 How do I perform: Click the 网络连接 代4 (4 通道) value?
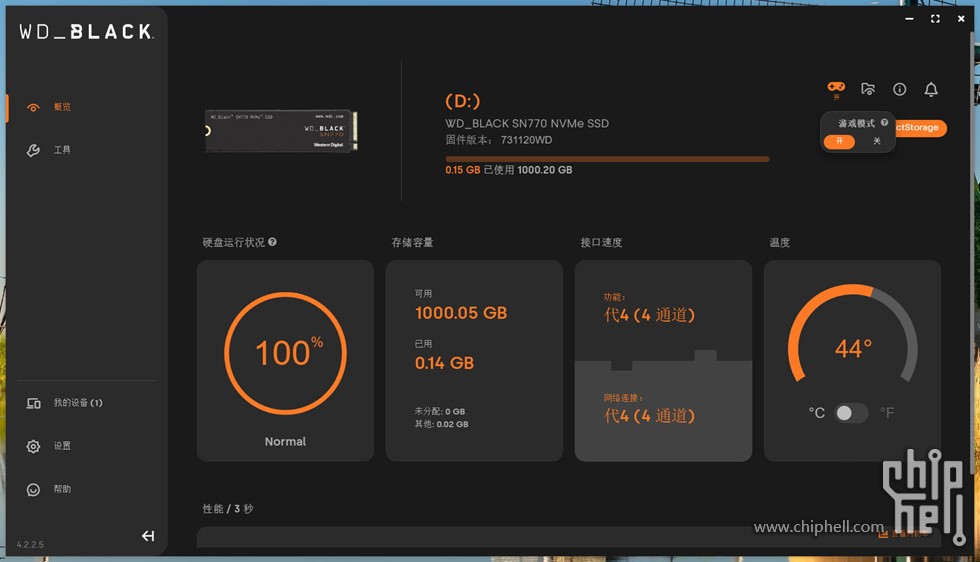coord(649,416)
